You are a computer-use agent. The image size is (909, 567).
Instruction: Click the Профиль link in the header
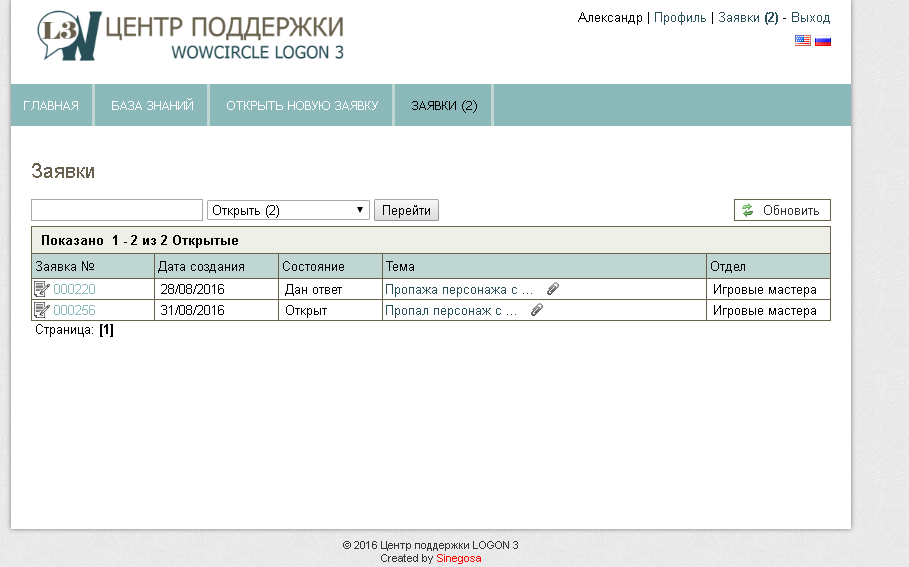680,18
